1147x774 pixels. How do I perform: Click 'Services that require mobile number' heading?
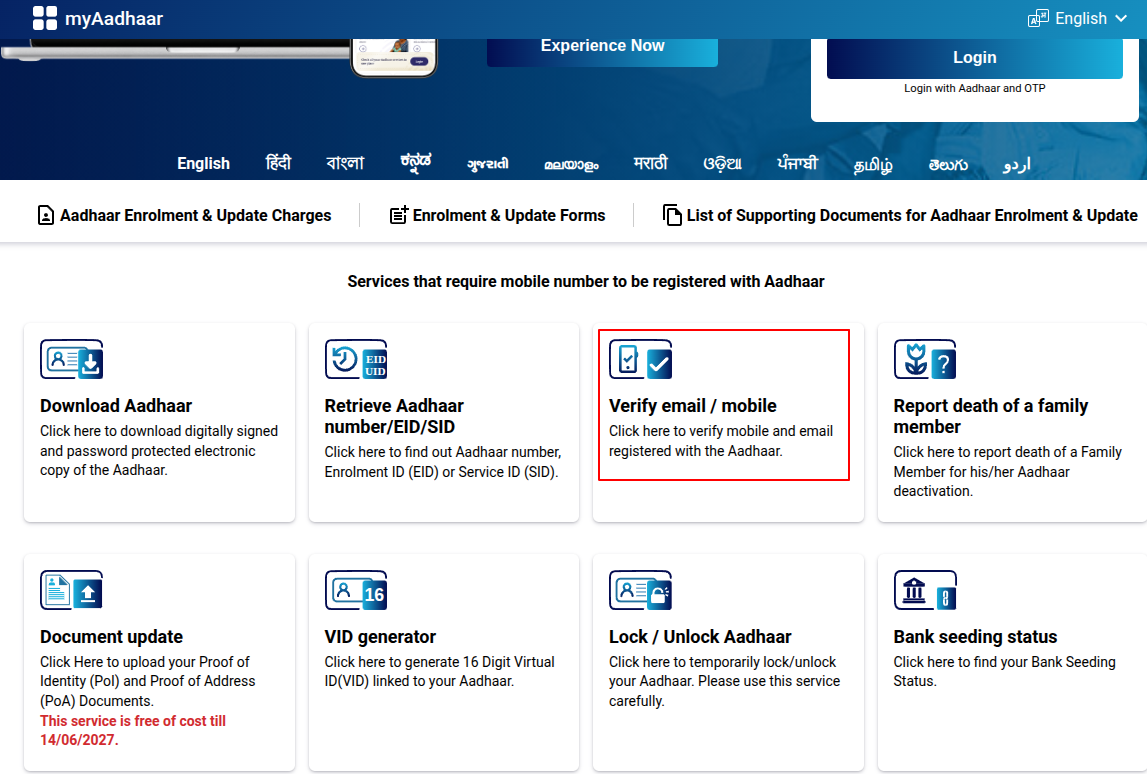pyautogui.click(x=585, y=282)
